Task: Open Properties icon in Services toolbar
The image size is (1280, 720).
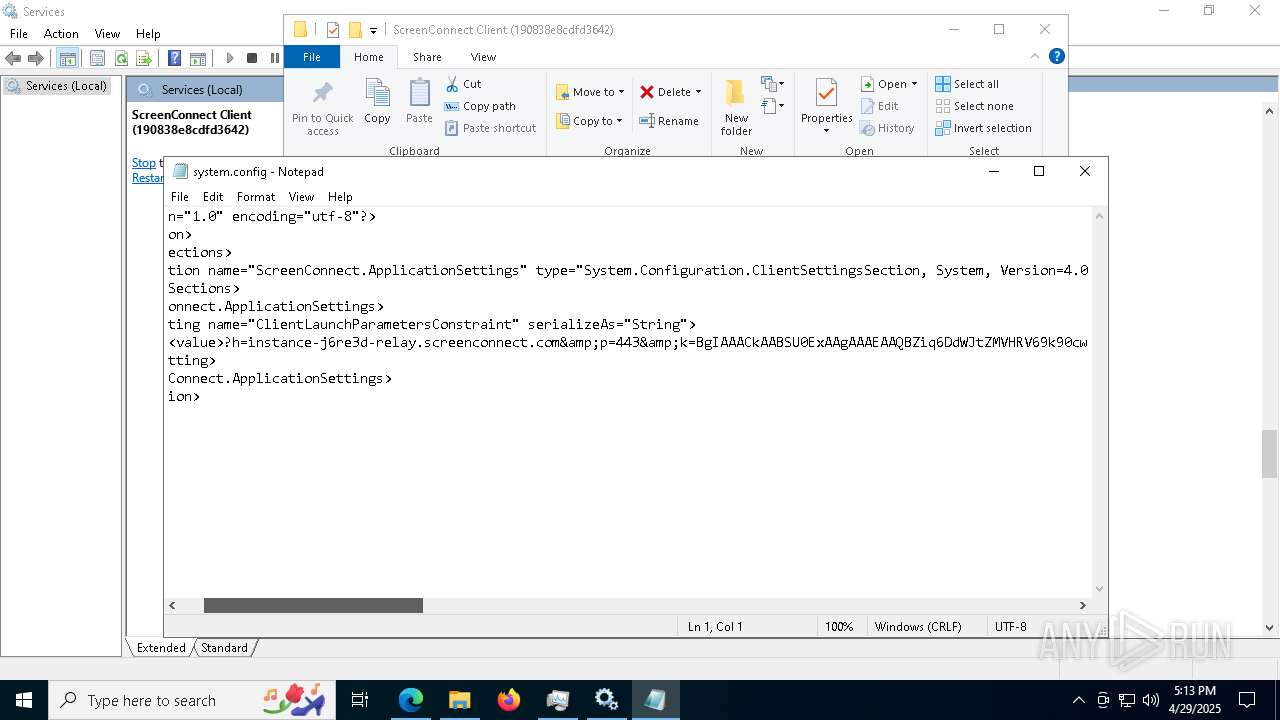Action: (x=97, y=59)
